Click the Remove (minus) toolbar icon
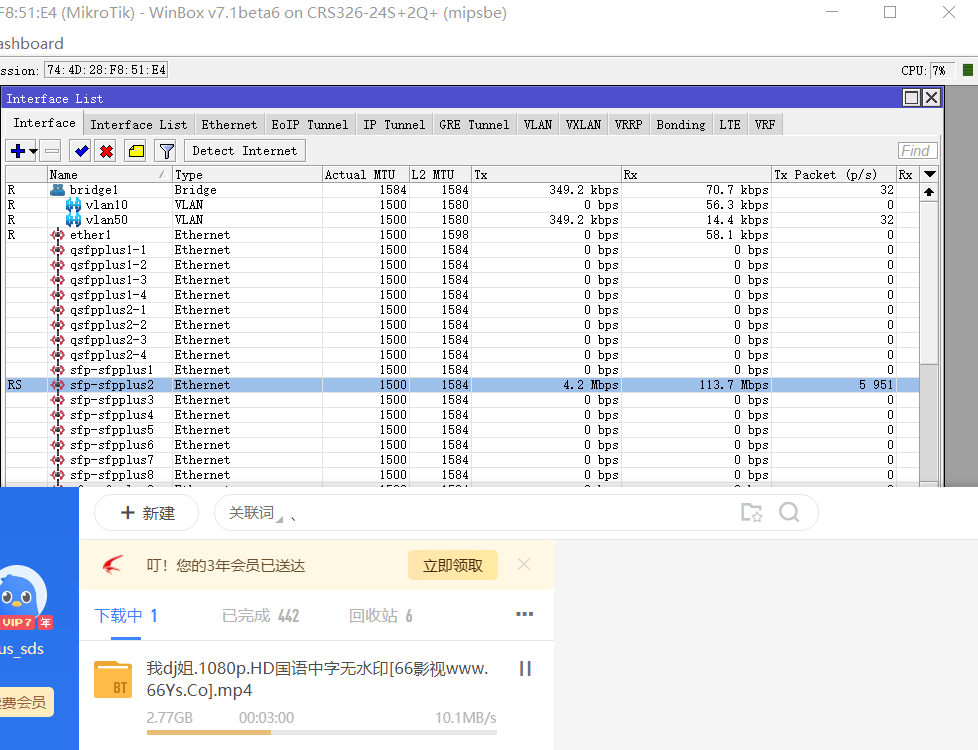Image resolution: width=978 pixels, height=750 pixels. click(51, 151)
